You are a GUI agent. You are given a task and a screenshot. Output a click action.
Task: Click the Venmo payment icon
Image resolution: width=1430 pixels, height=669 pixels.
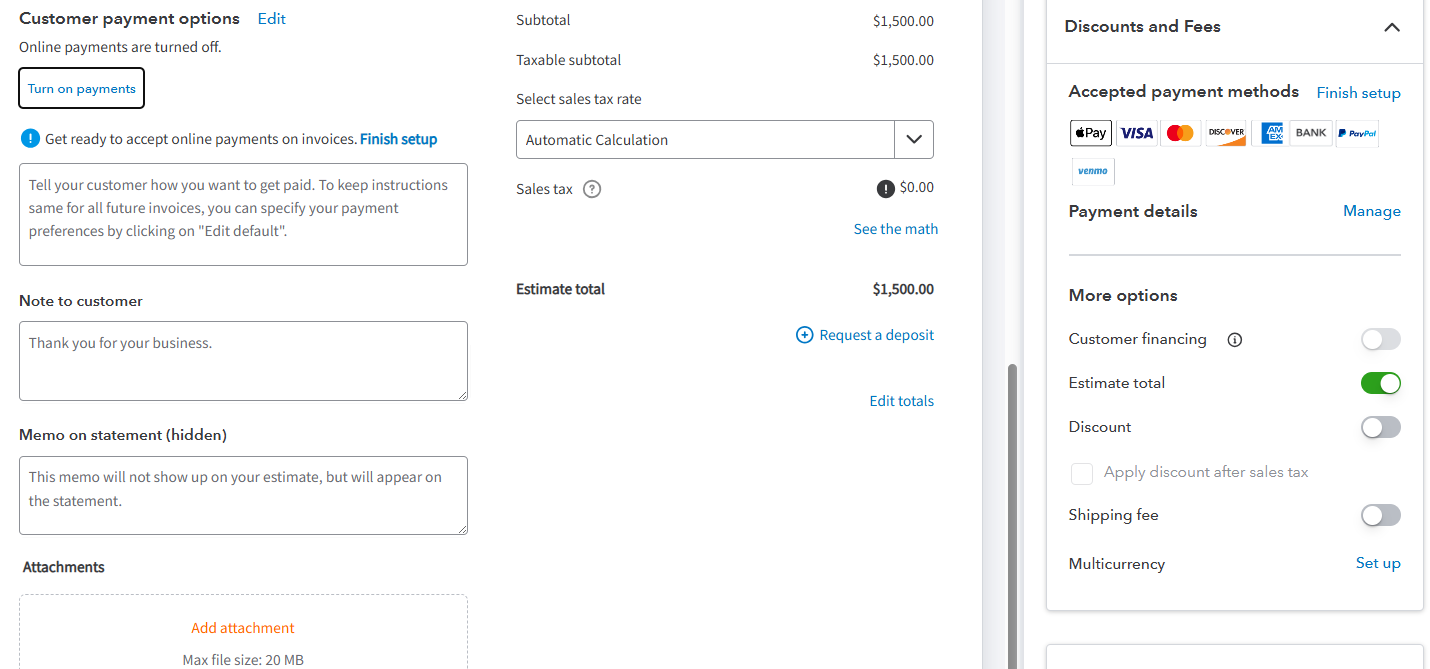click(1092, 171)
